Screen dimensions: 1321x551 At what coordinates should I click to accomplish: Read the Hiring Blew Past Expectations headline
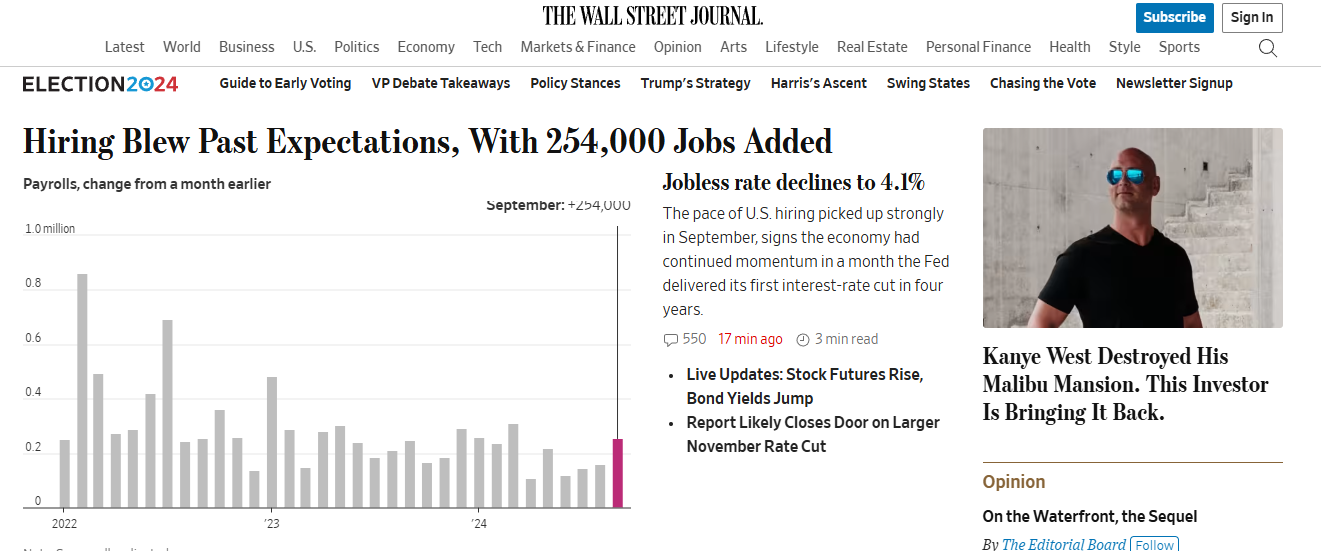(427, 142)
